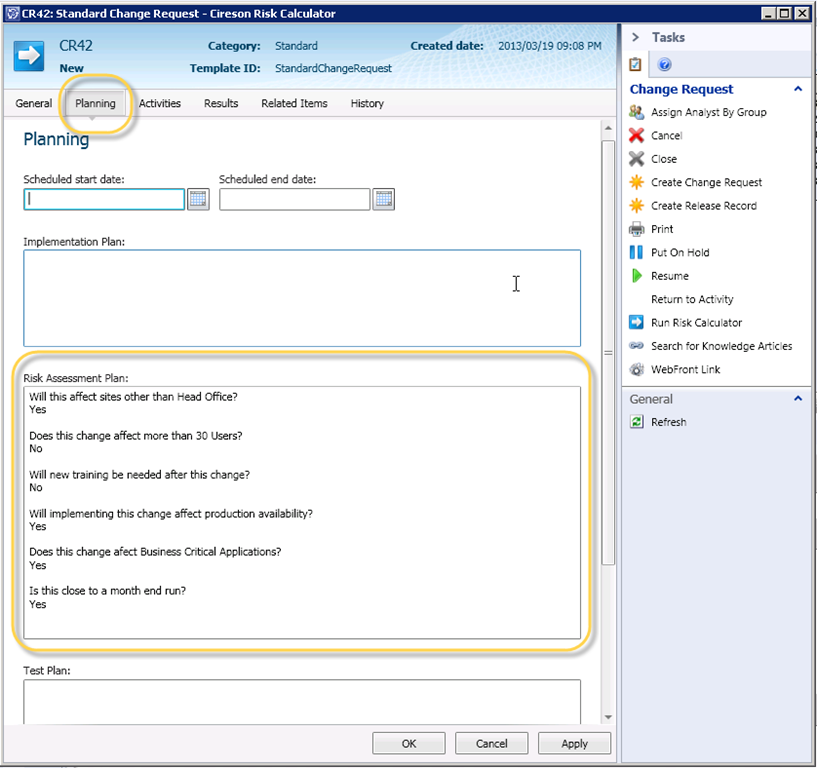Click Create Release Record task link
This screenshot has height=768, width=817.
coord(703,206)
